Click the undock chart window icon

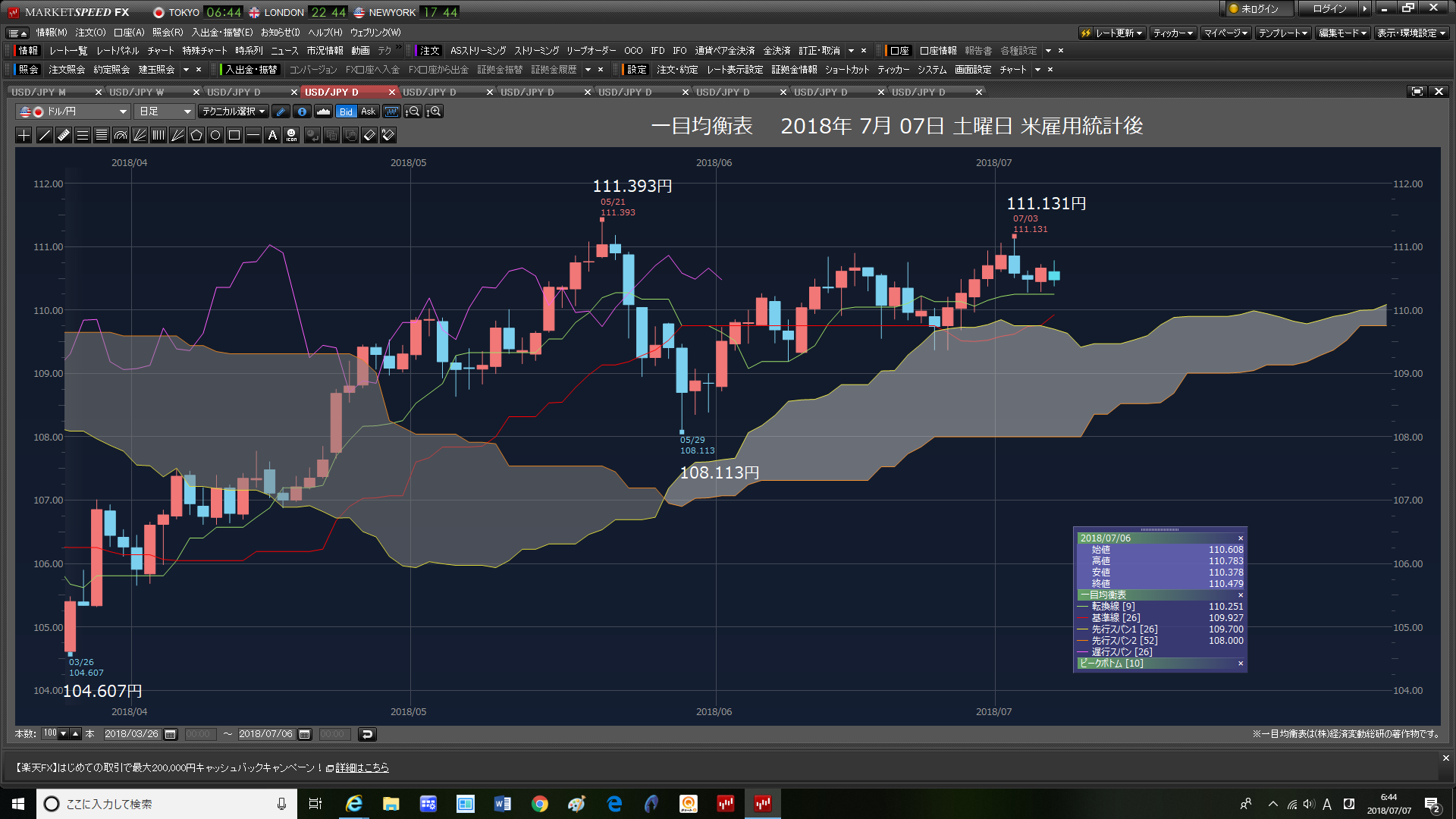(x=1417, y=92)
